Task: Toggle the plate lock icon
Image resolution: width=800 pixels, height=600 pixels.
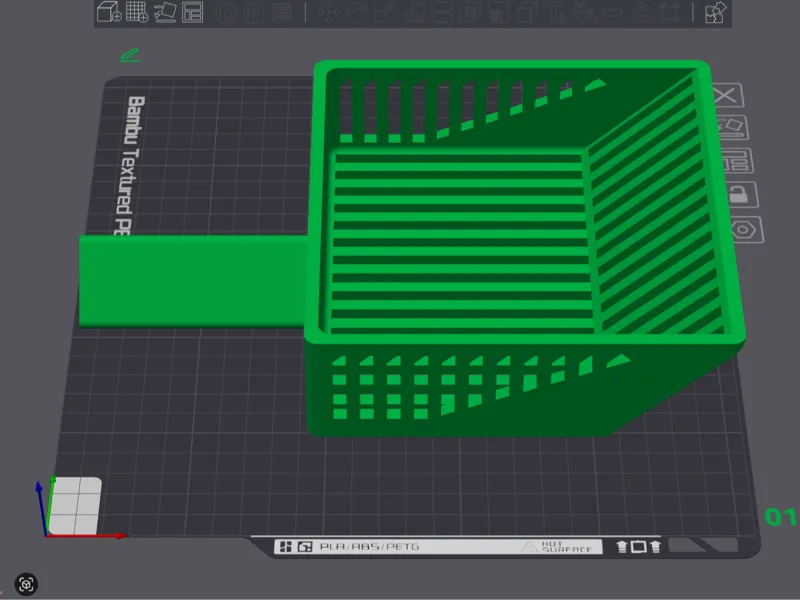Action: point(741,194)
